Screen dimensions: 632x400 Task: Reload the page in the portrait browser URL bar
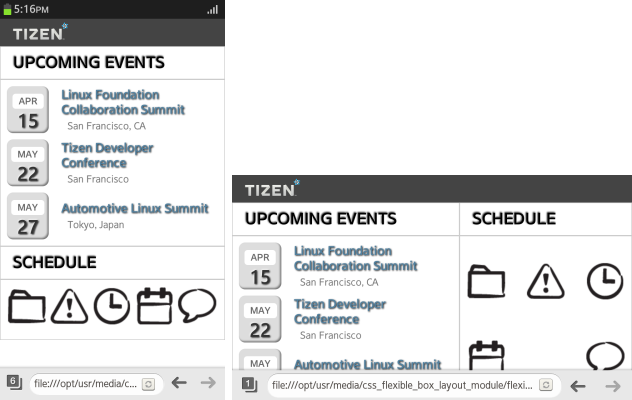coord(148,383)
